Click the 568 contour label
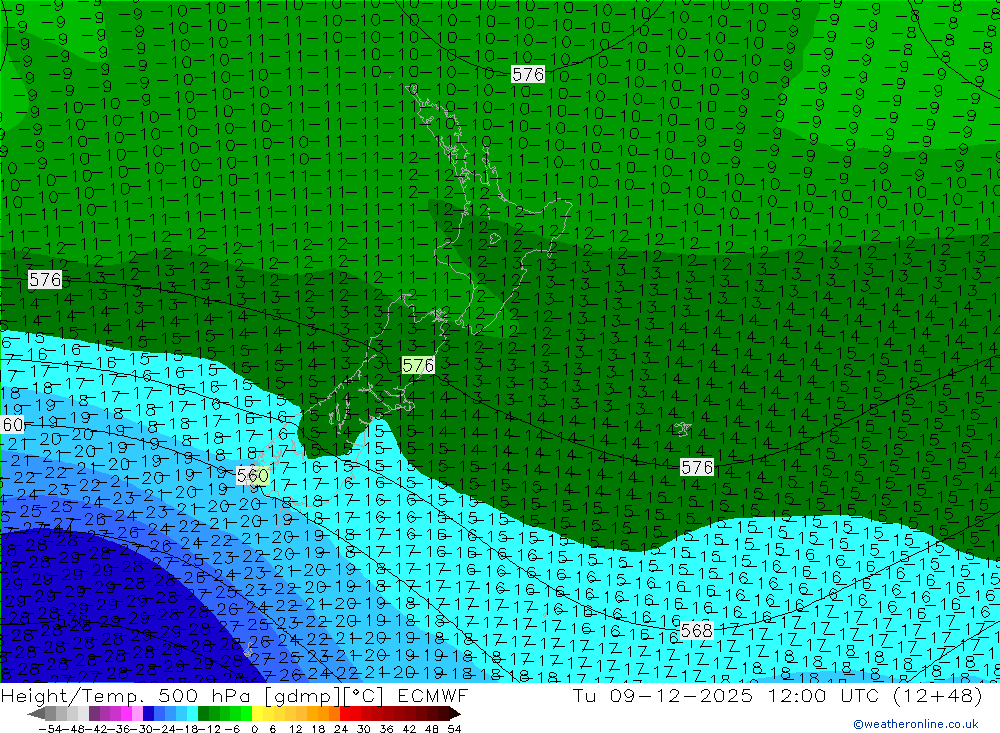 [x=696, y=631]
